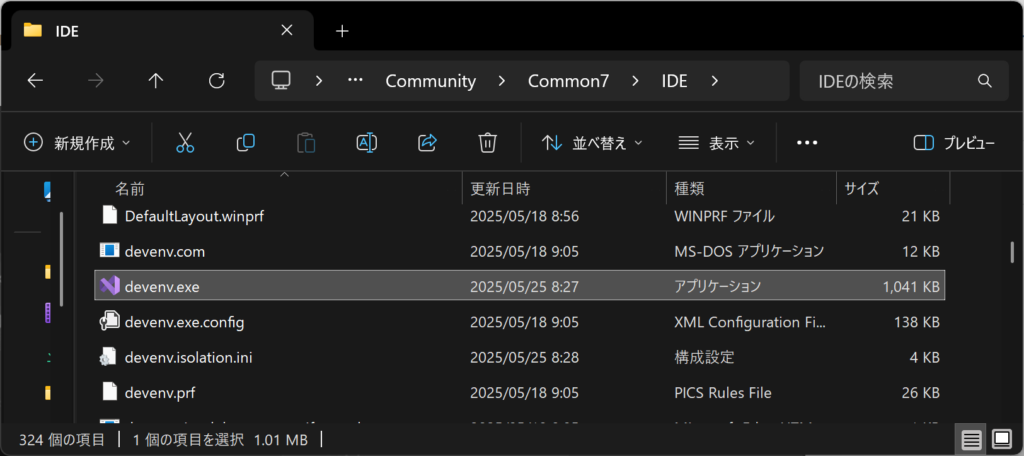This screenshot has width=1024, height=456.
Task: Switch to details view icon in status bar
Action: pos(971,440)
